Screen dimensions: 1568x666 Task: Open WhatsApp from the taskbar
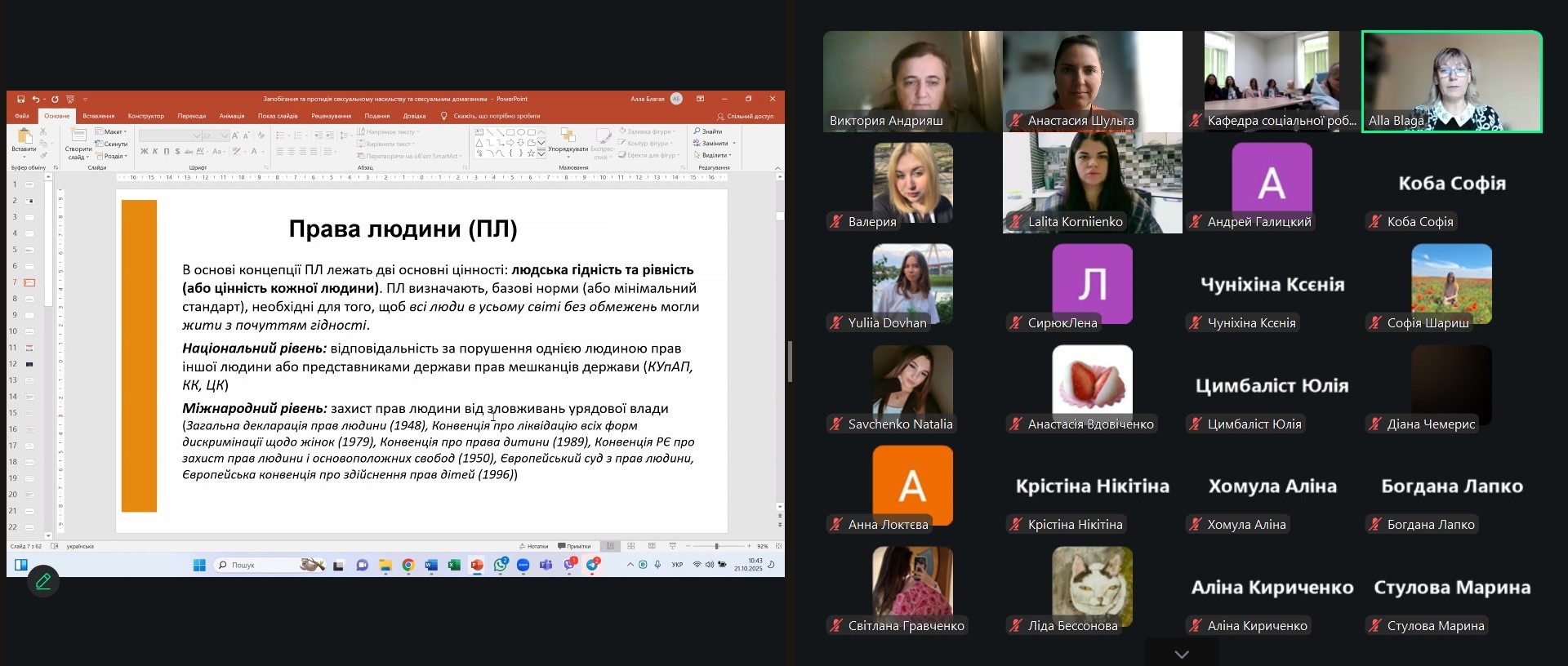pyautogui.click(x=501, y=565)
